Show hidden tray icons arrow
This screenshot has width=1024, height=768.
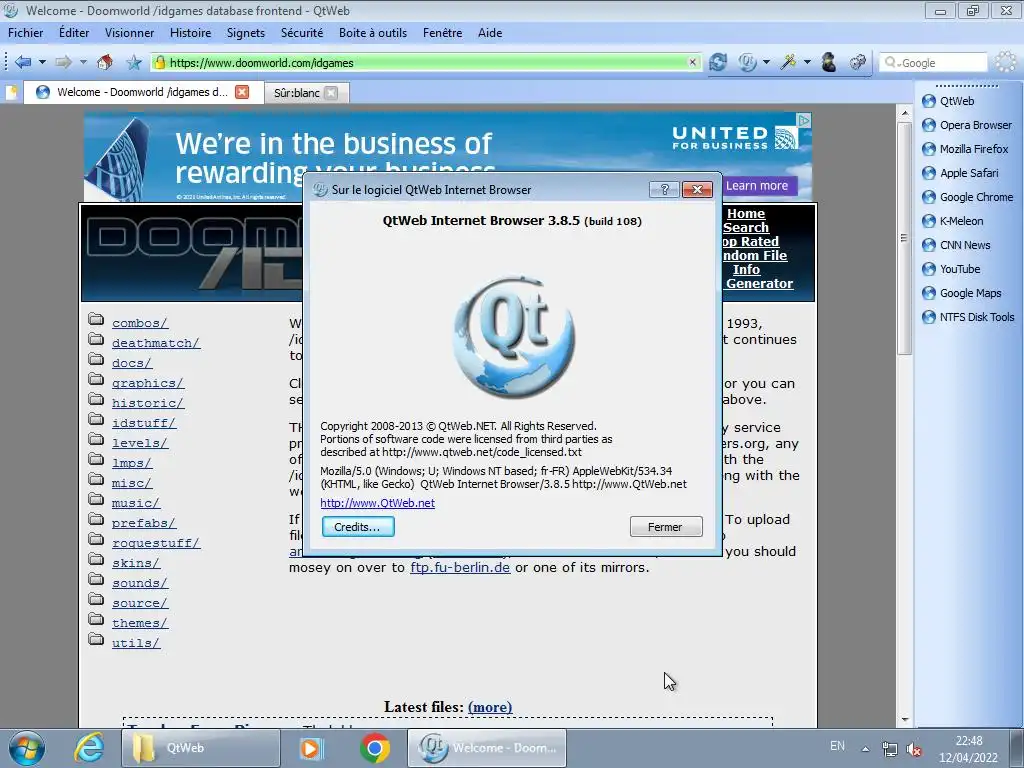click(865, 749)
